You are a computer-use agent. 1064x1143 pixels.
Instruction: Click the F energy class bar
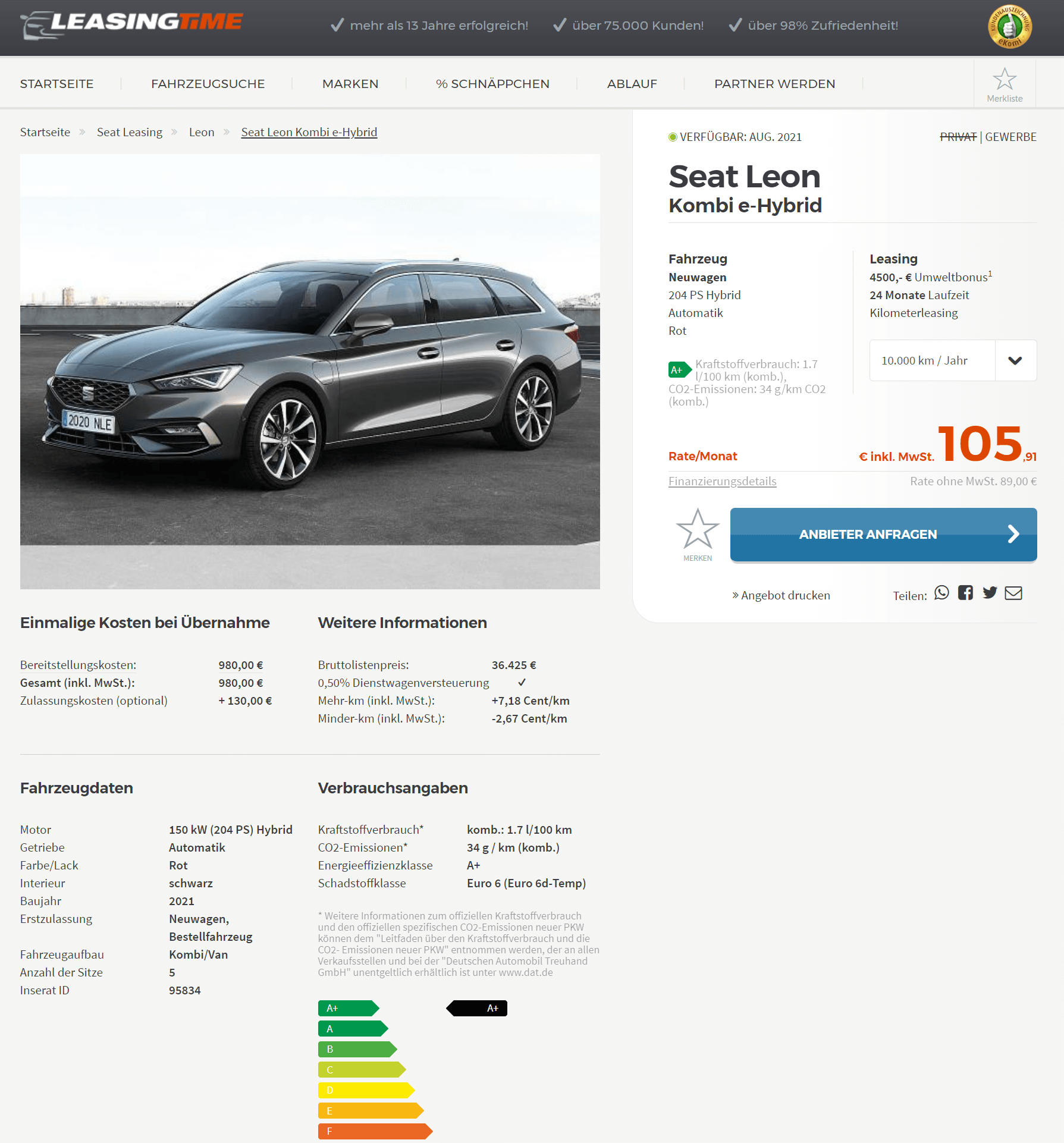[x=375, y=1131]
